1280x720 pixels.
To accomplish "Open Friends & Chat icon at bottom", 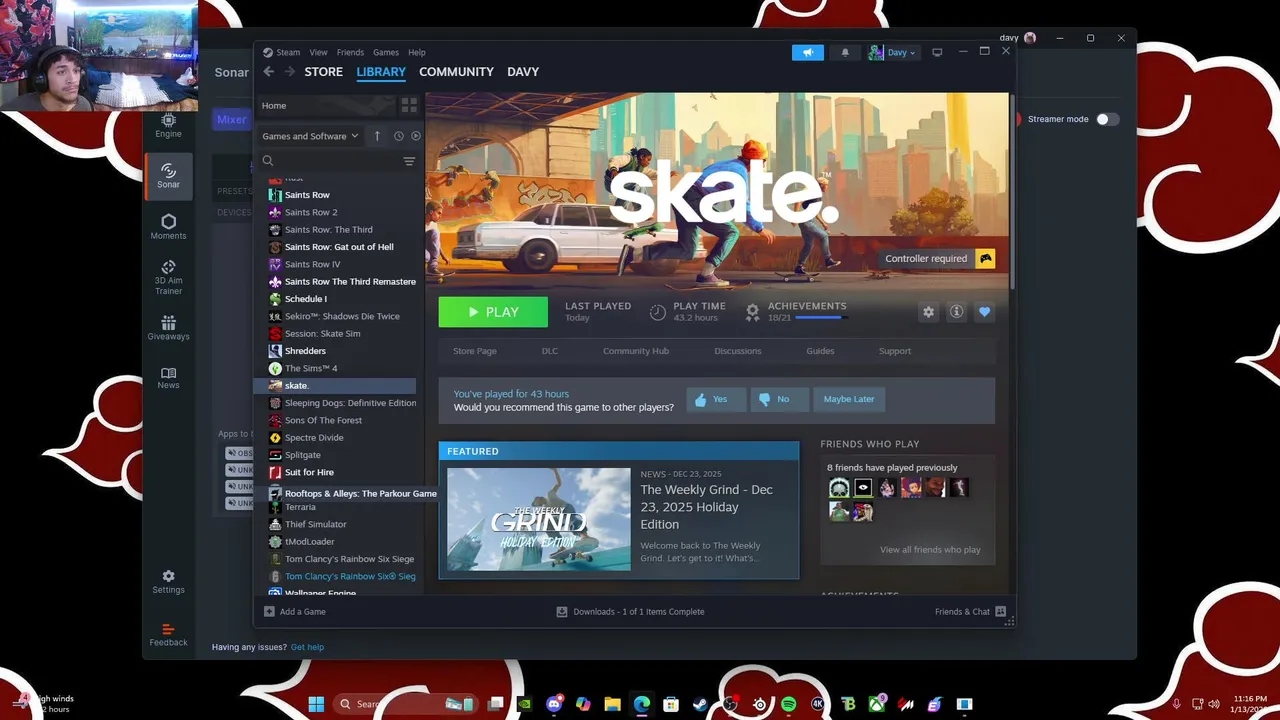I will 1001,612.
